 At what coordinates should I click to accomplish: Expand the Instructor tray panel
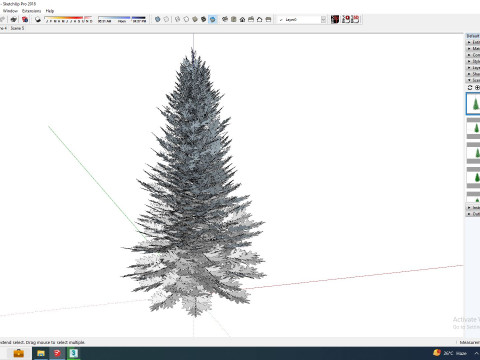473,208
